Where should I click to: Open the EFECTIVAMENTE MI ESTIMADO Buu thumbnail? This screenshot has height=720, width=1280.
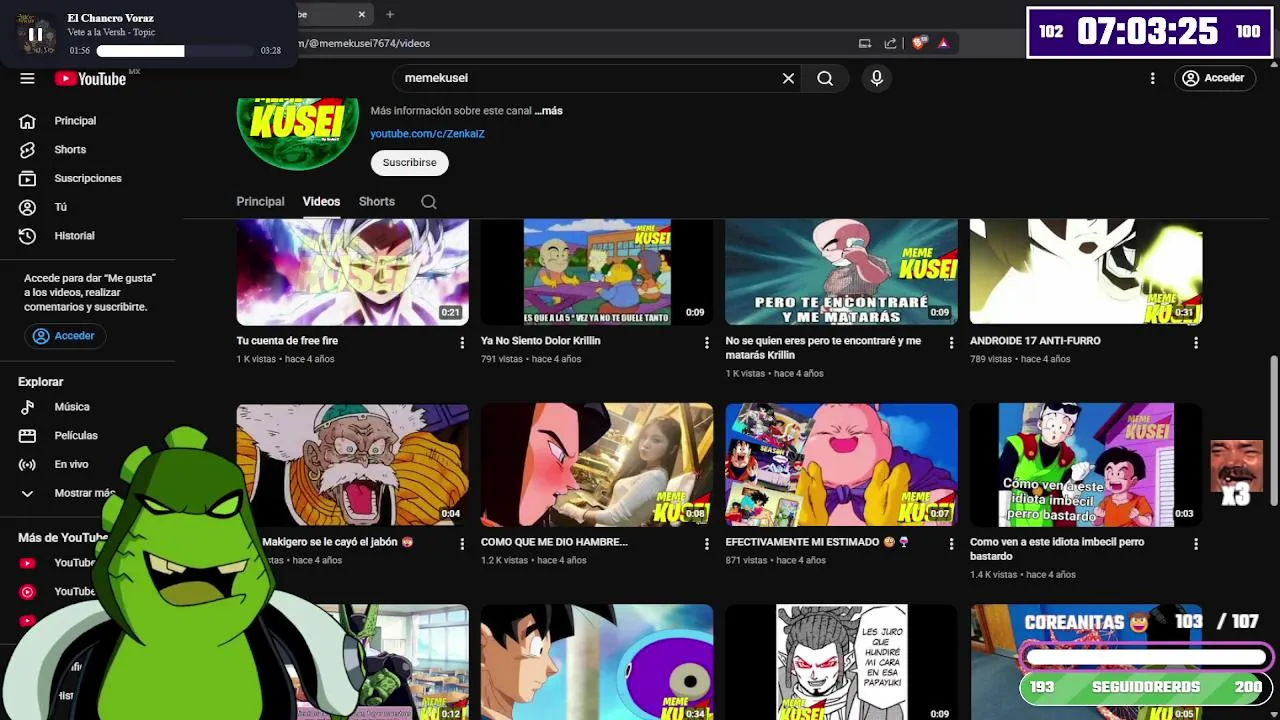pyautogui.click(x=841, y=465)
